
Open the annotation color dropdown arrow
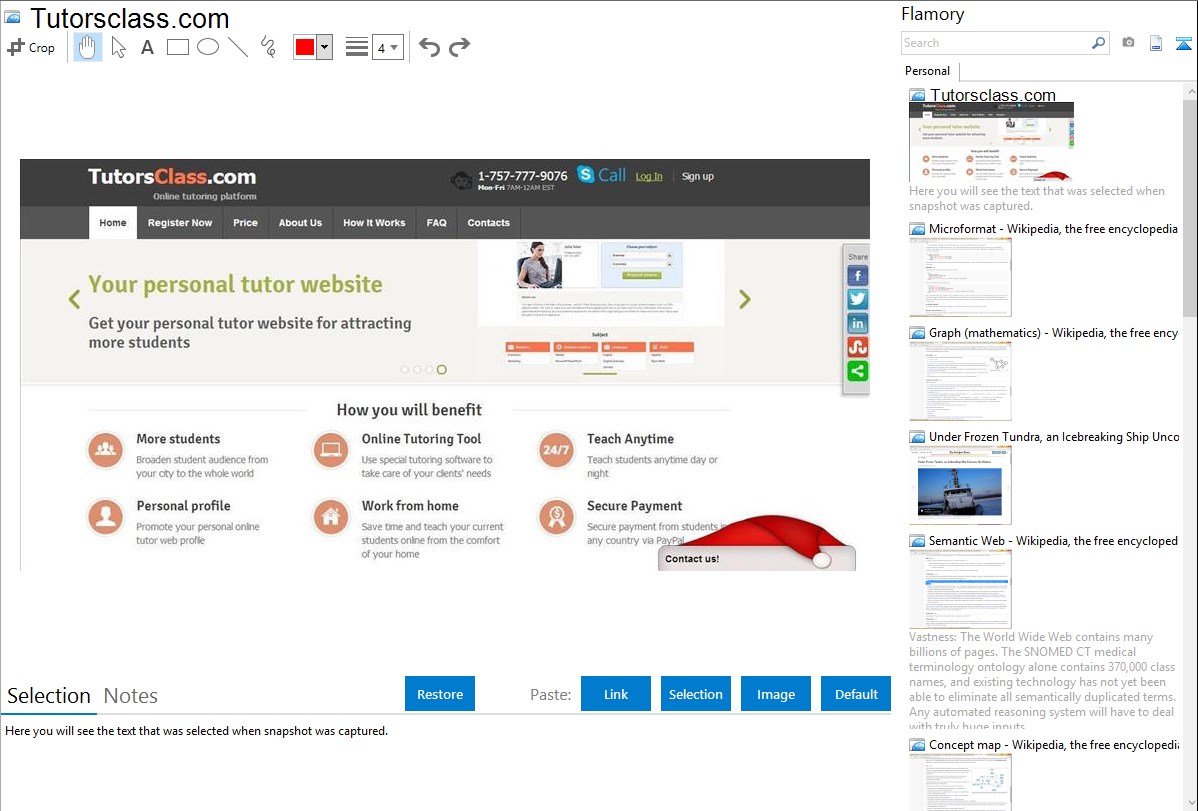click(x=325, y=47)
